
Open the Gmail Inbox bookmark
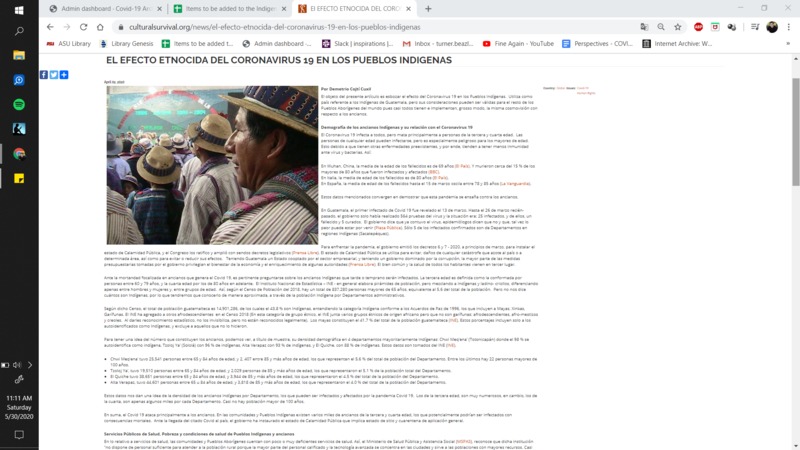[x=438, y=44]
